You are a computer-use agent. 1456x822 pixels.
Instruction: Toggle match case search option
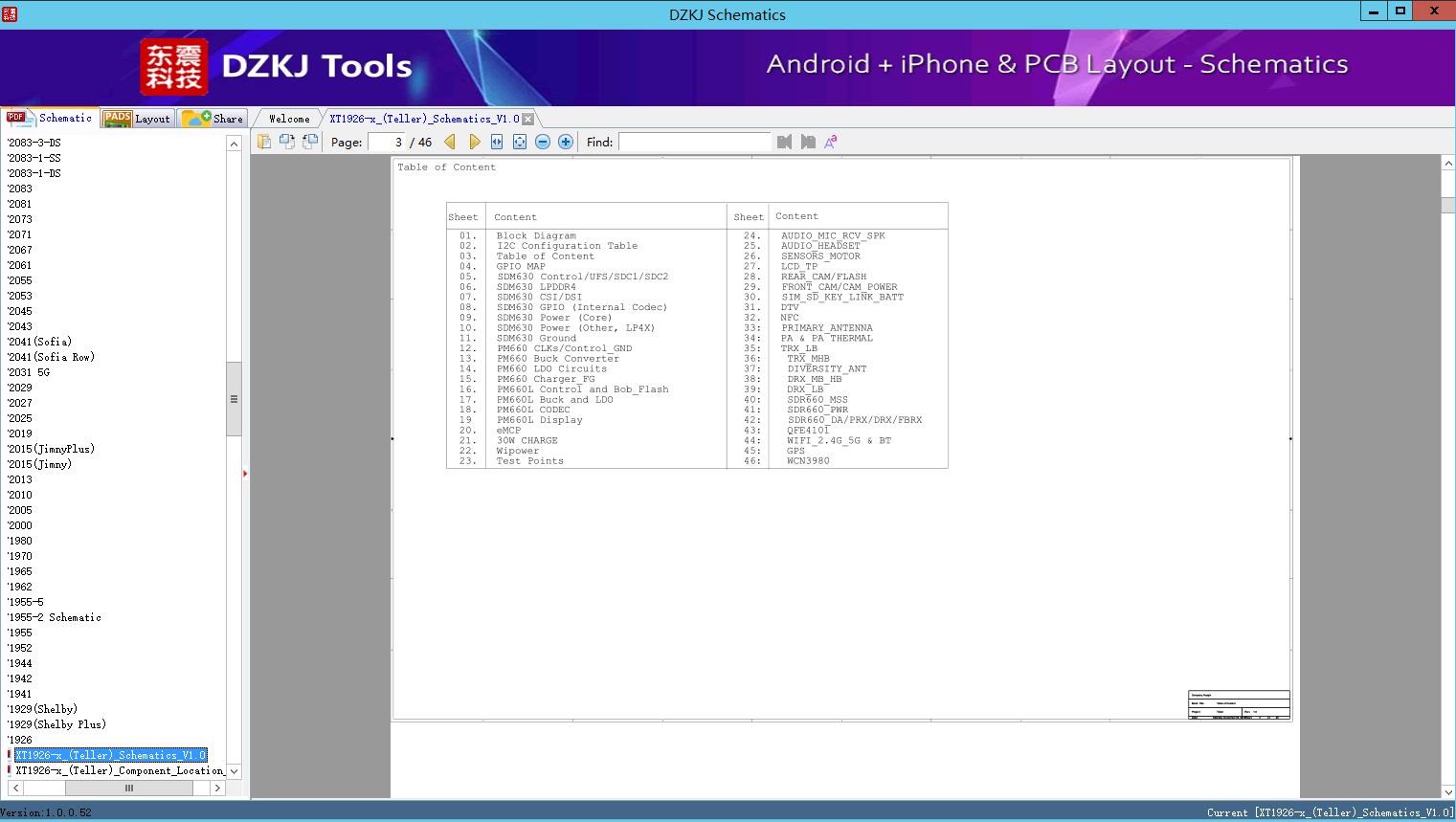pyautogui.click(x=831, y=142)
